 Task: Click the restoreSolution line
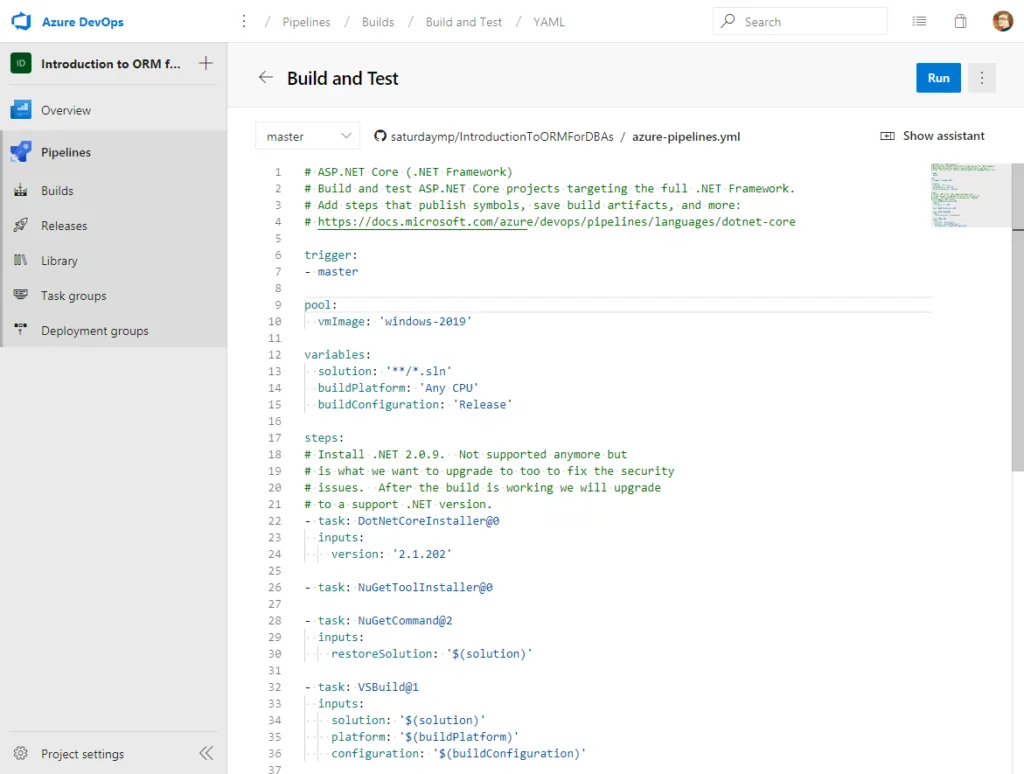click(x=431, y=654)
